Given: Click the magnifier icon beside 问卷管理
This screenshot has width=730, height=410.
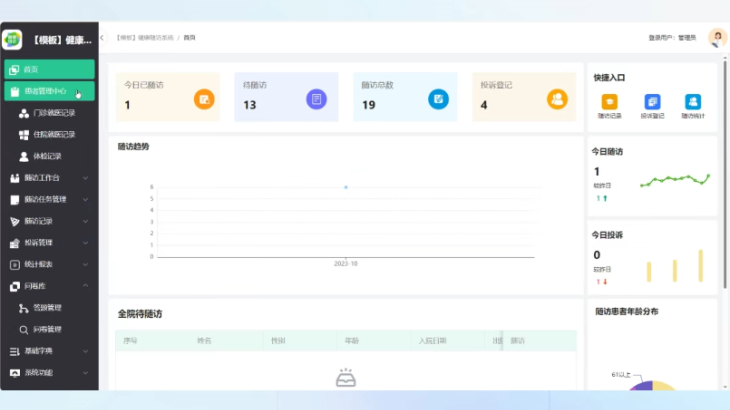Looking at the screenshot, I should [24, 329].
